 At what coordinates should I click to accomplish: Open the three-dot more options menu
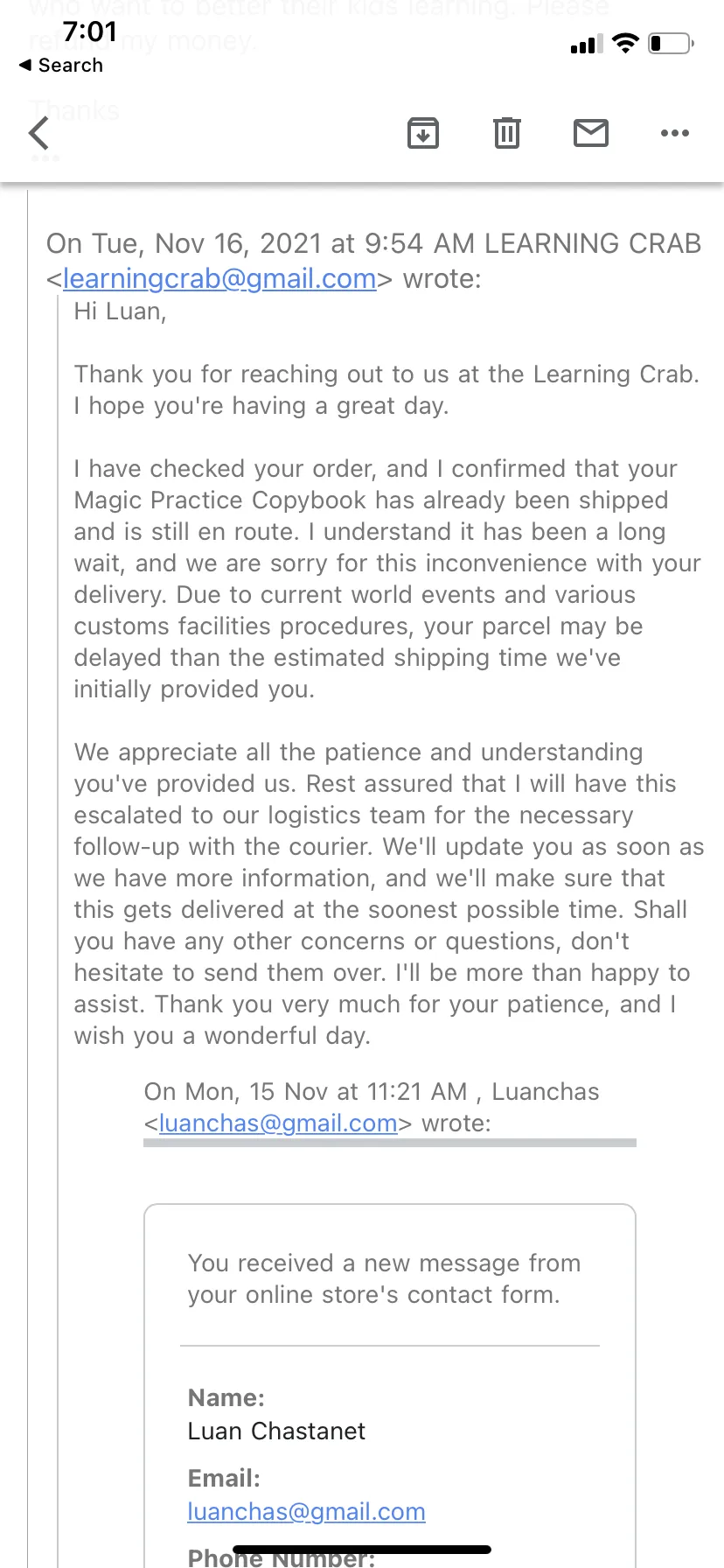click(675, 133)
